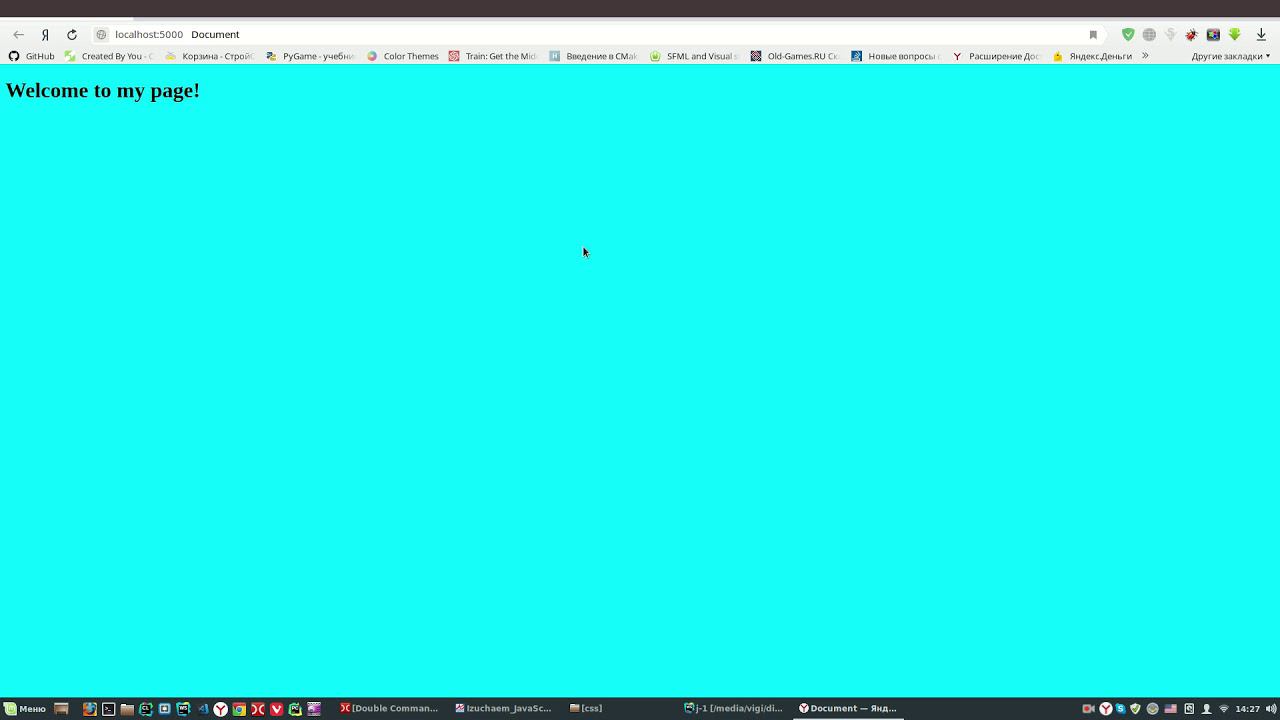Open the 14:27 clock calendar
The width and height of the screenshot is (1280, 720).
(1248, 708)
